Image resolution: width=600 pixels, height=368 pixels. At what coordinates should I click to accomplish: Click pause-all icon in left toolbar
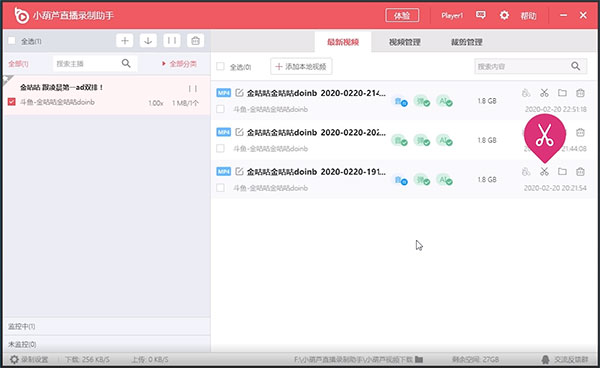[172, 41]
